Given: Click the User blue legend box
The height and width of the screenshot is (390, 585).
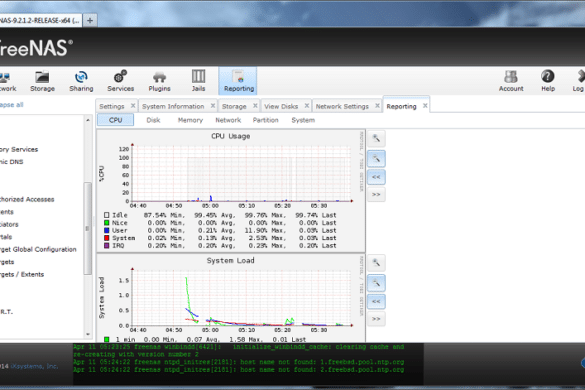Looking at the screenshot, I should pos(107,230).
